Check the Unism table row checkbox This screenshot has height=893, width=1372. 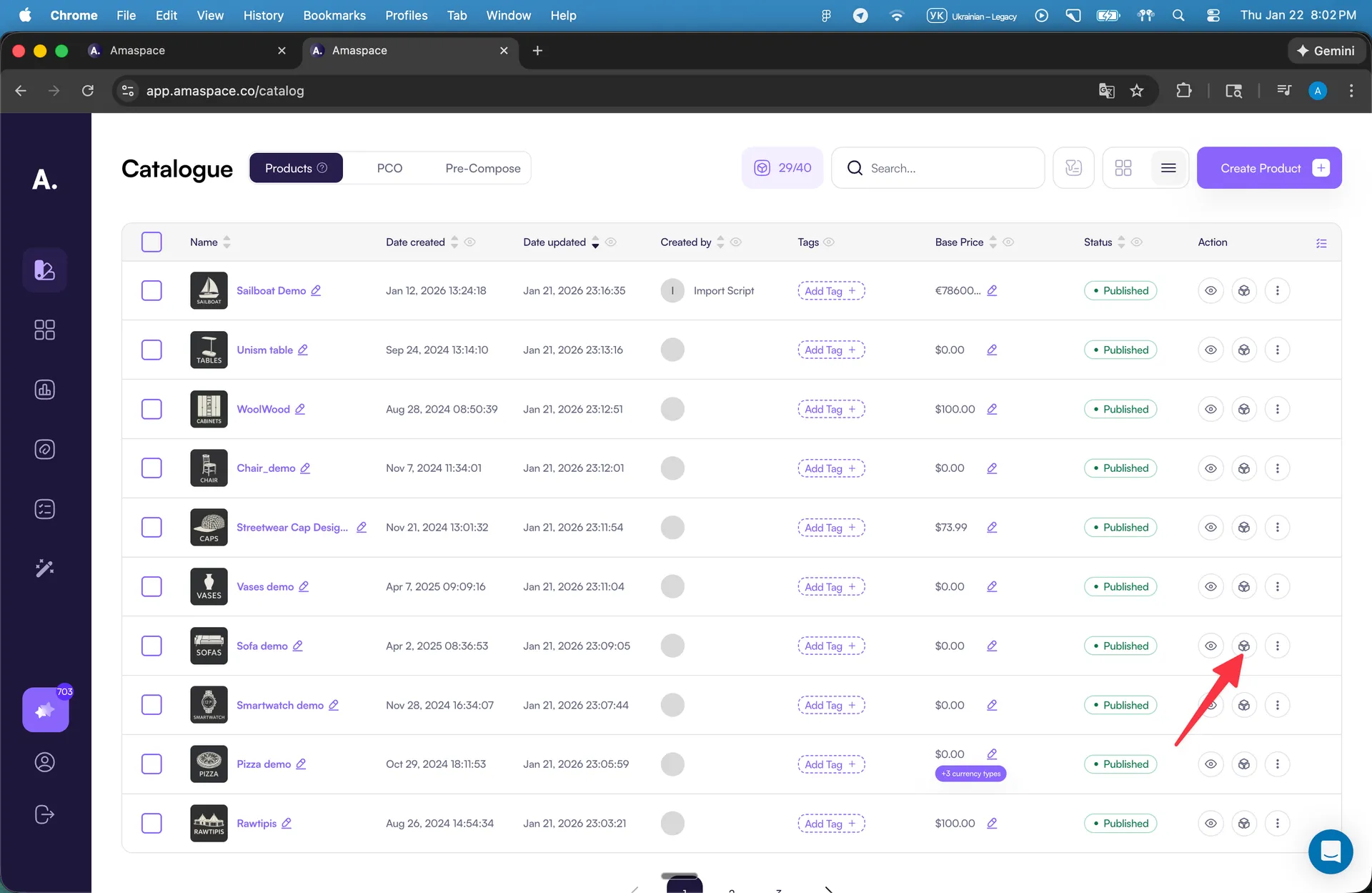pyautogui.click(x=151, y=350)
